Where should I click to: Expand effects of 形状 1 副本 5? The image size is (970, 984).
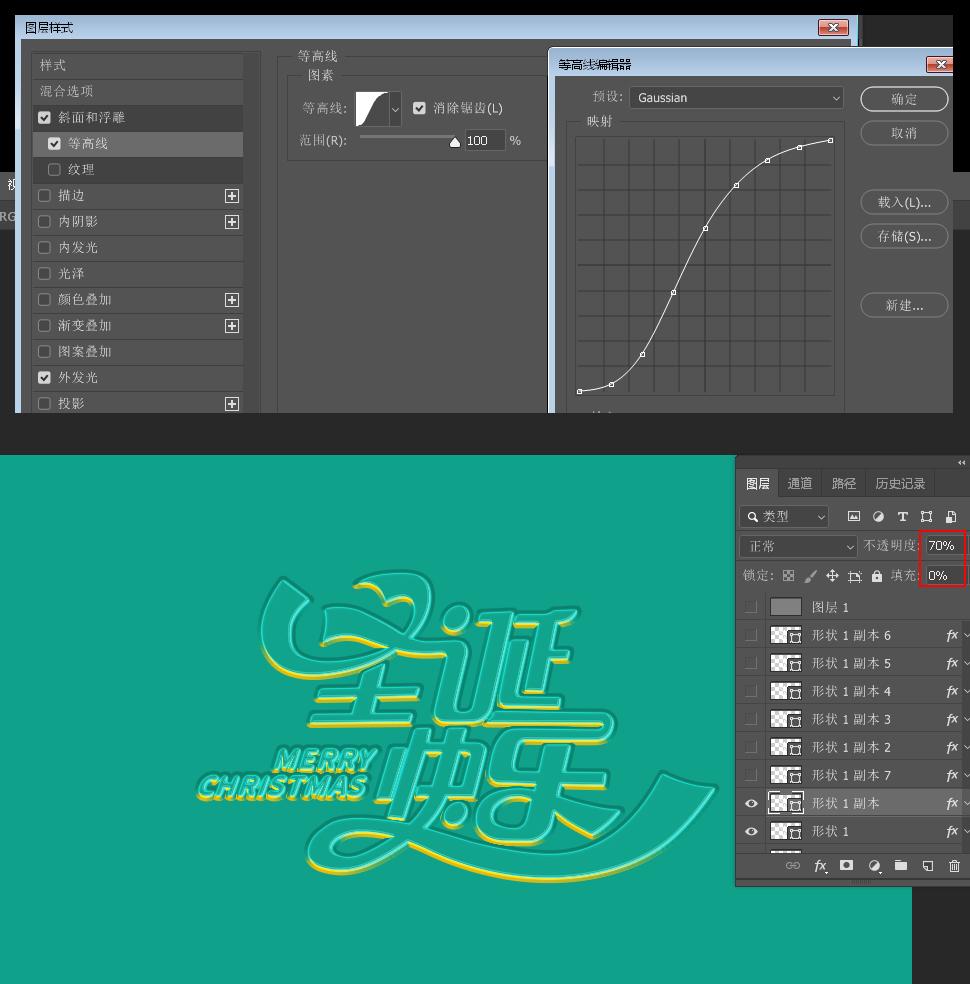[966, 663]
